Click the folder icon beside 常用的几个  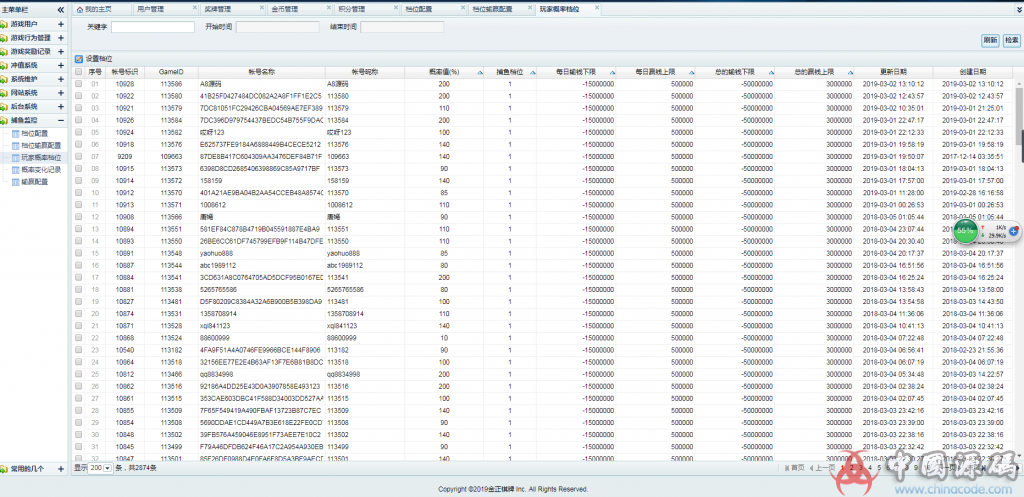(x=5, y=469)
